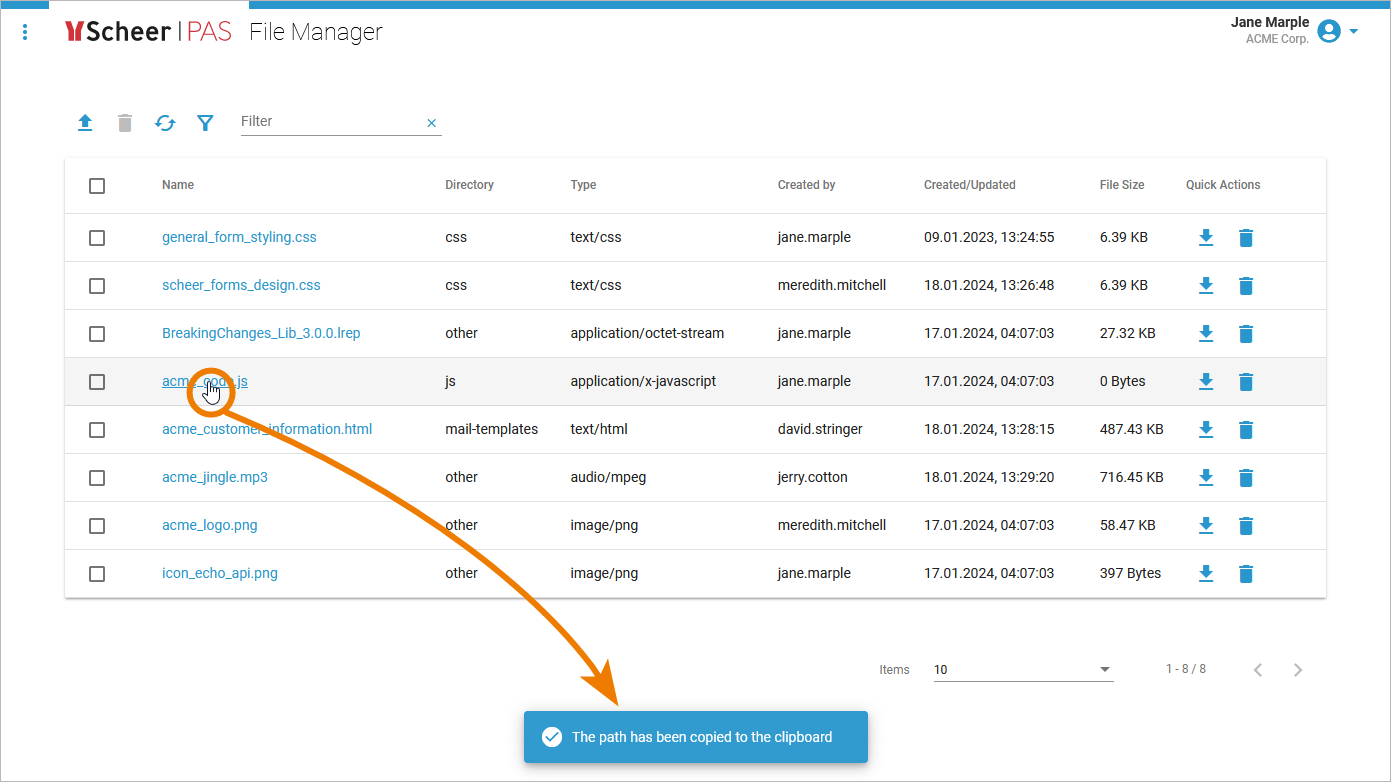Select the general_form_styling.css row checkbox
The width and height of the screenshot is (1391, 782).
(97, 238)
